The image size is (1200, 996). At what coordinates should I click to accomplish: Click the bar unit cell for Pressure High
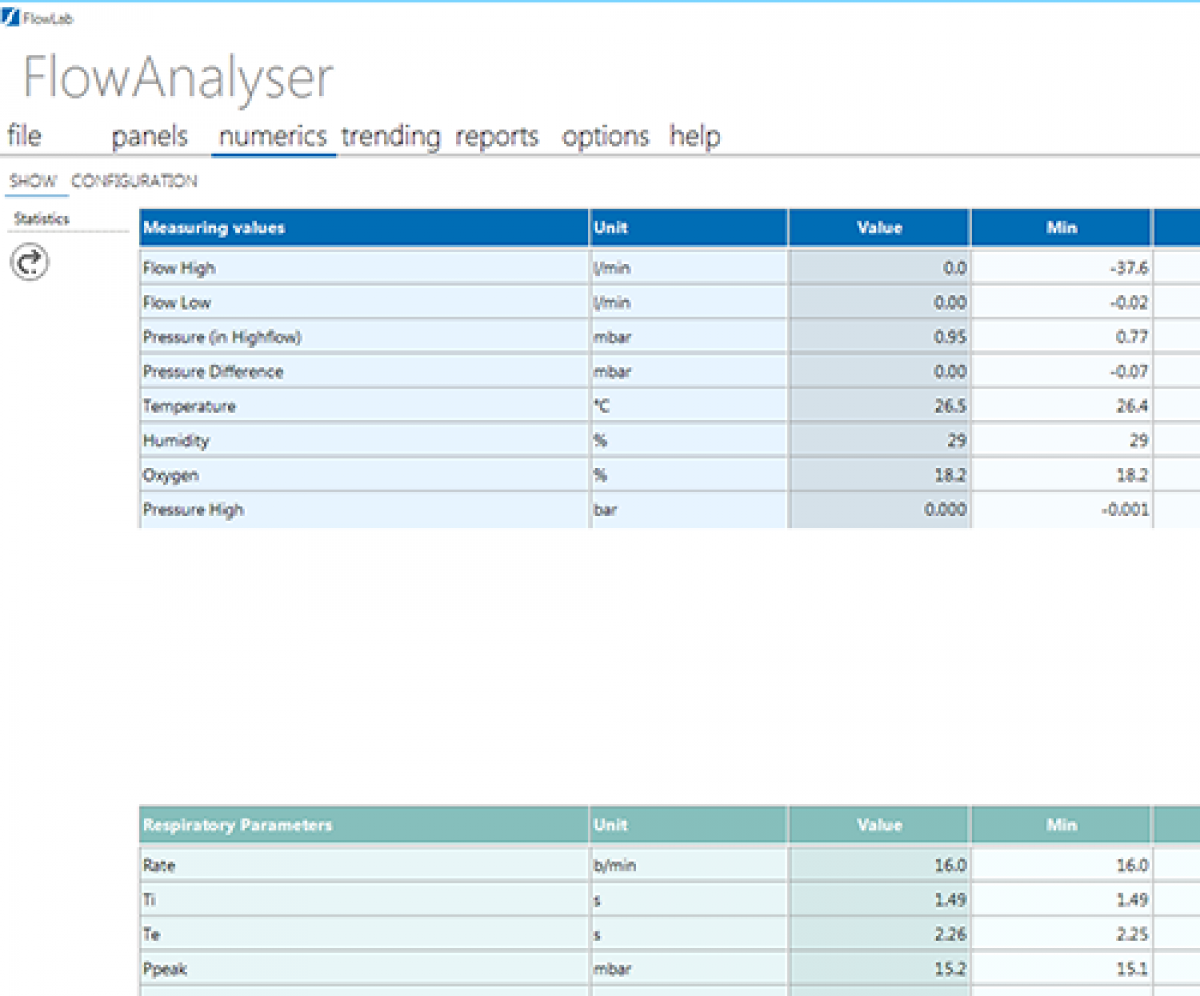689,510
